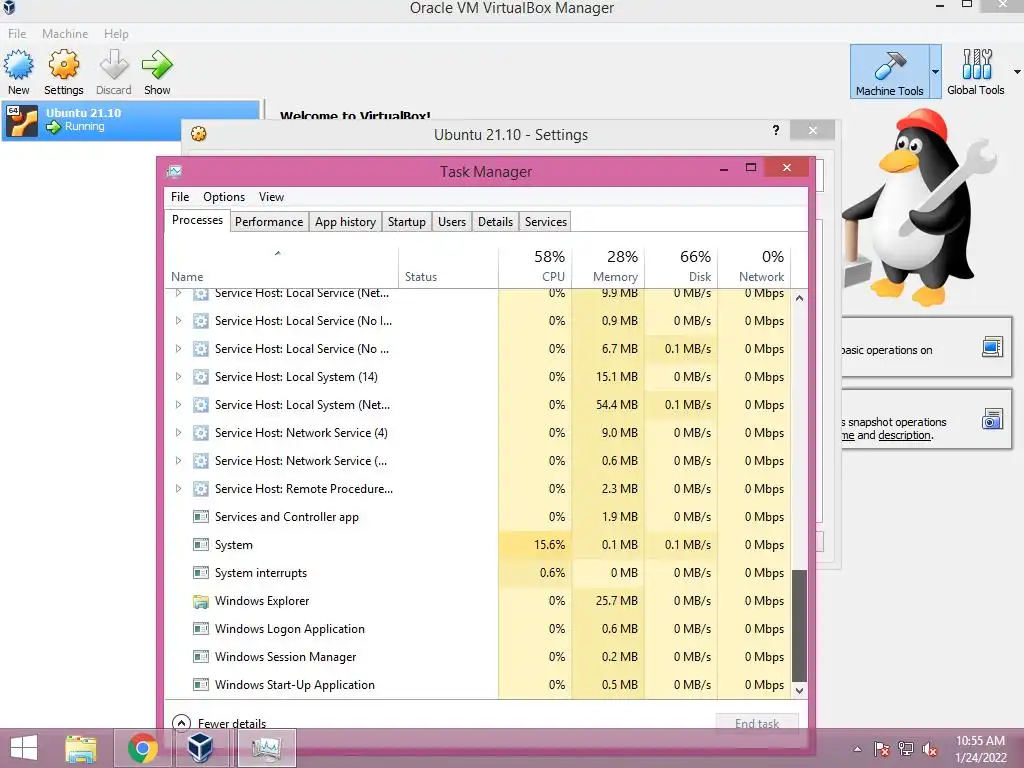Image resolution: width=1024 pixels, height=768 pixels.
Task: Expand Service Host: Network Service (4)
Action: click(178, 433)
